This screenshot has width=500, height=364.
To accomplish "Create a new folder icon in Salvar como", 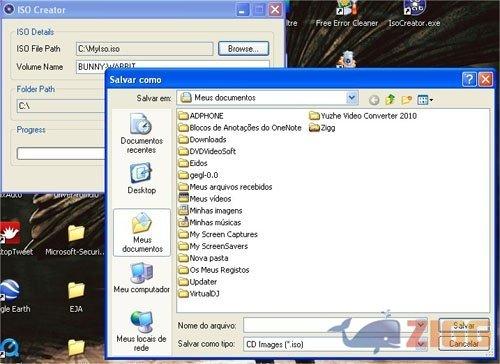I will tap(406, 99).
